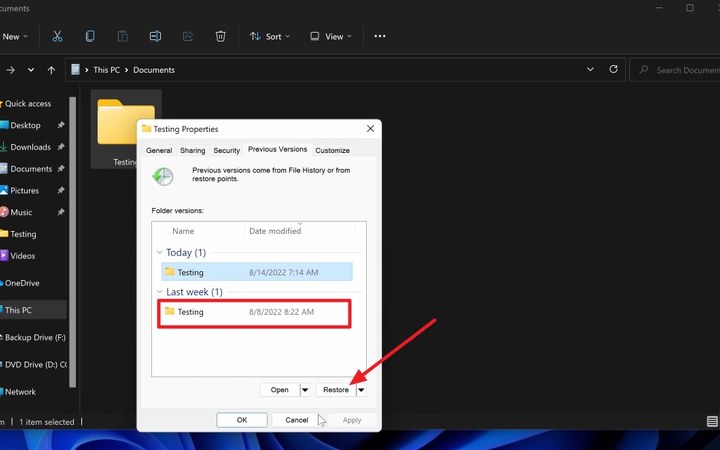Switch to the Security tab
Screen dimensions: 720x450
click(x=226, y=150)
